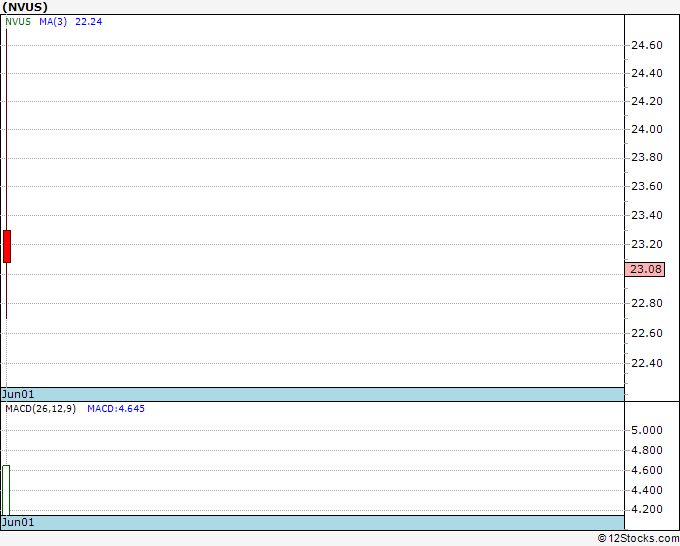Click the 23.20 price axis label
Image resolution: width=680 pixels, height=546 pixels.
point(647,244)
